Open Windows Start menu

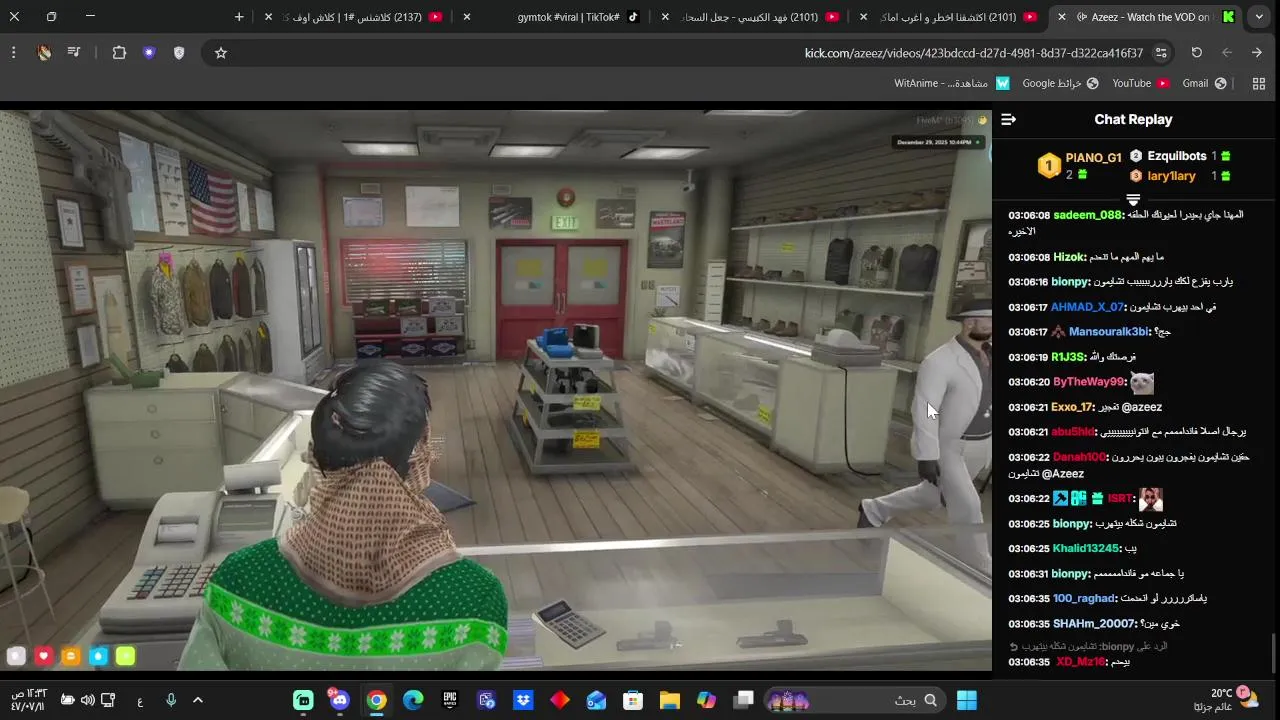(967, 700)
